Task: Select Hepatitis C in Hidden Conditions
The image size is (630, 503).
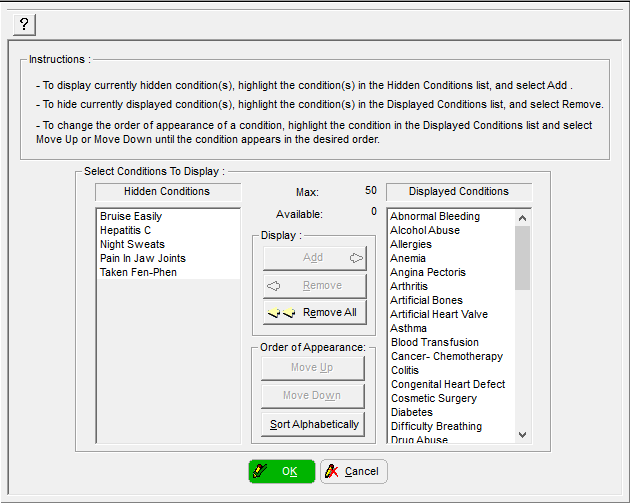Action: tap(168, 230)
